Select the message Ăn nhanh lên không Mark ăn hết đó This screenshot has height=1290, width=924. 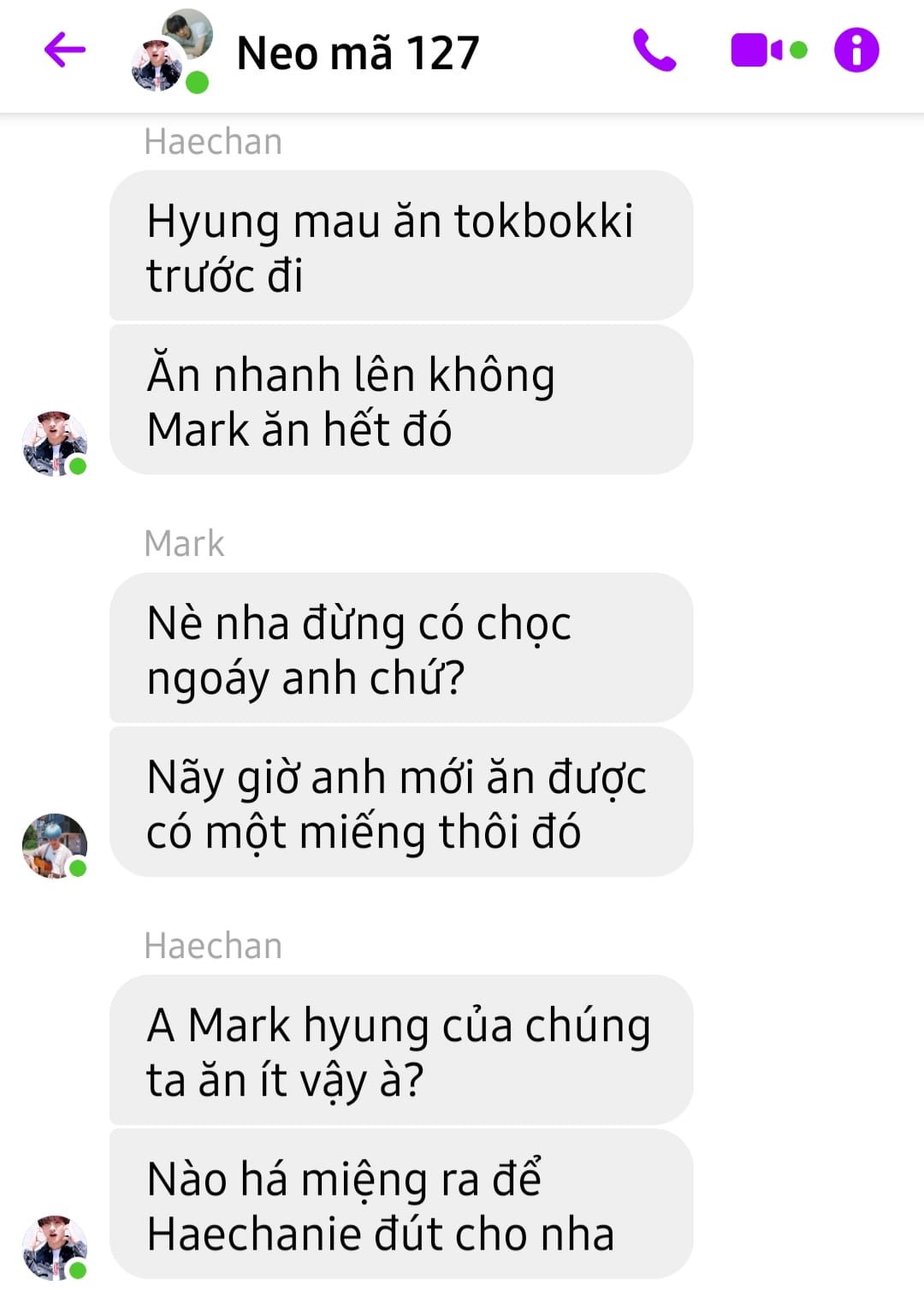click(x=401, y=399)
